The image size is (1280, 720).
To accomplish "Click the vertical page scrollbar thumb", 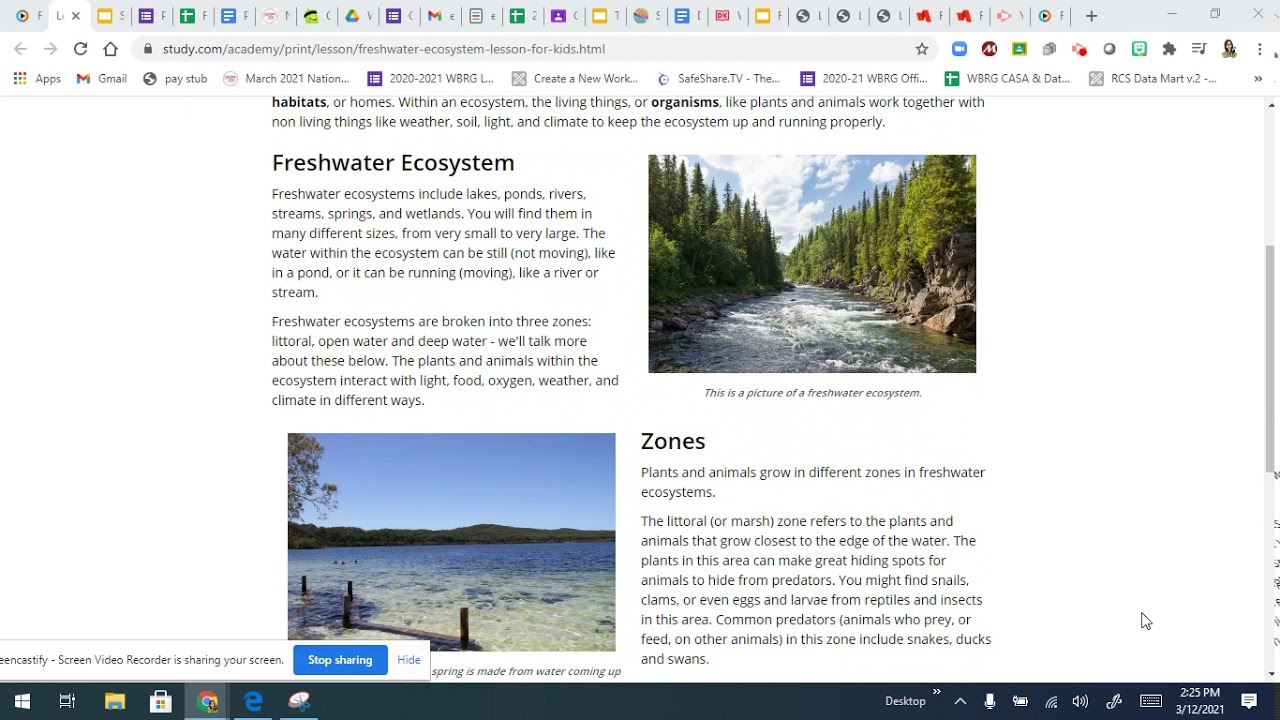I will point(1272,360).
